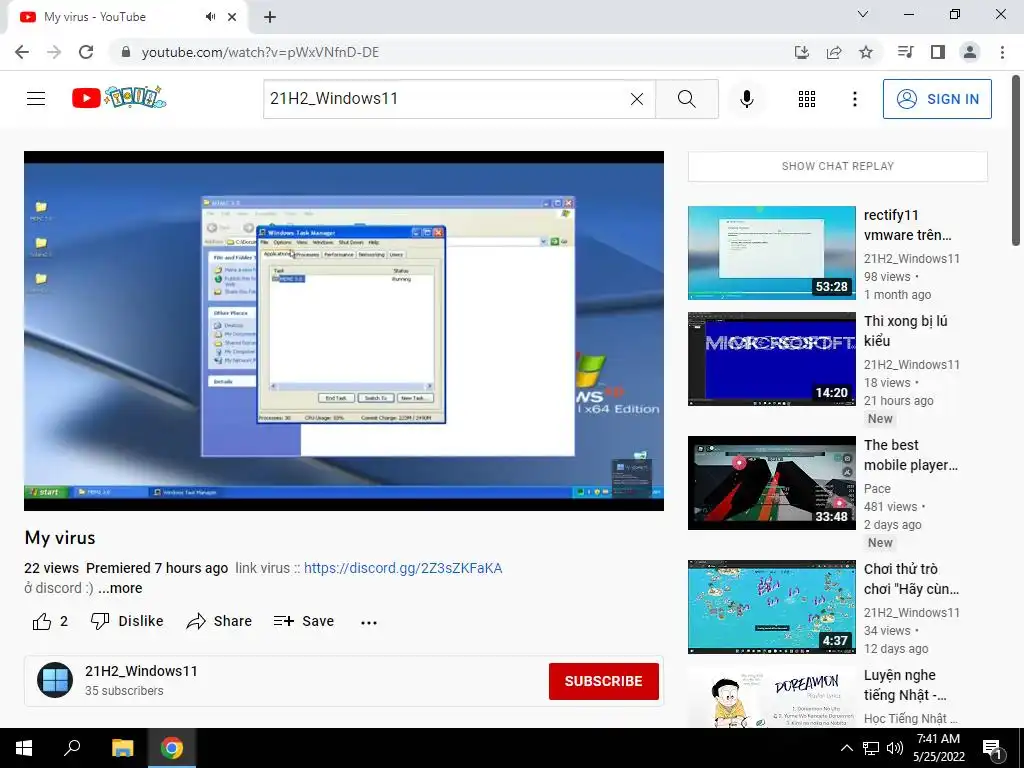Open volume control in system tray
Image resolution: width=1024 pixels, height=768 pixels.
pos(895,748)
